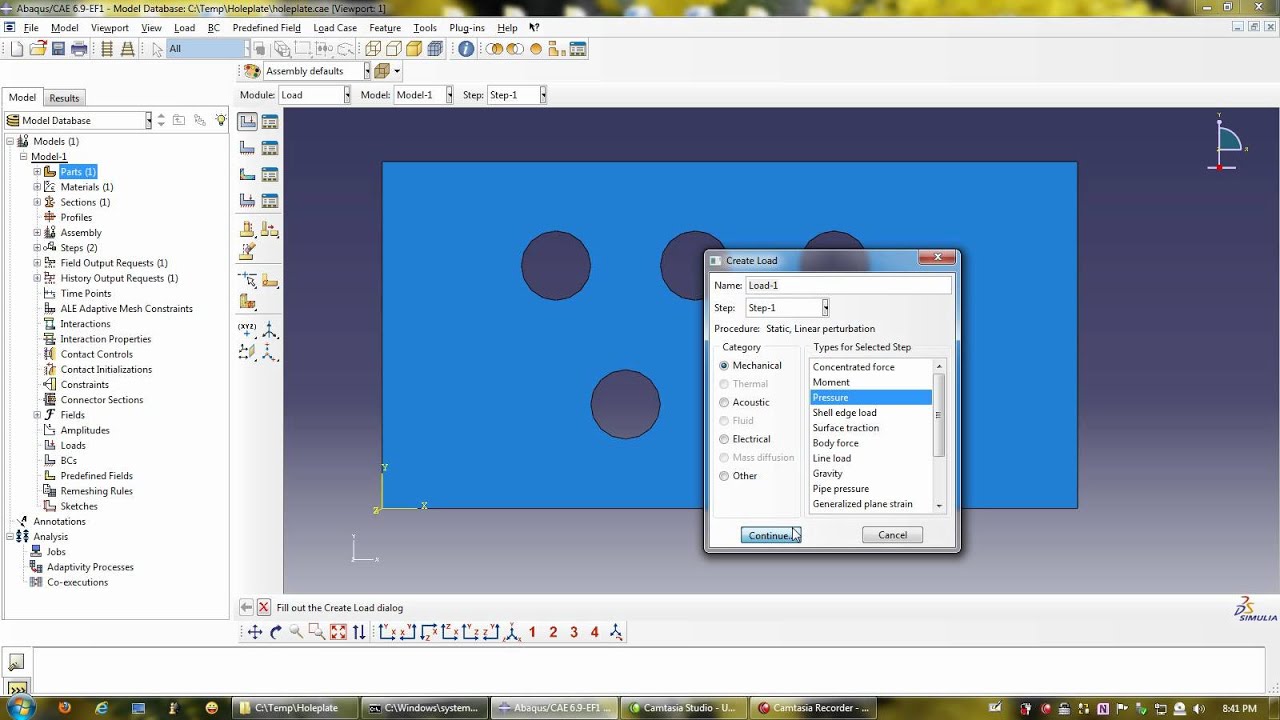Open the Boundary Condition Manager icon
Screen dimensions: 1280x720
click(x=269, y=148)
